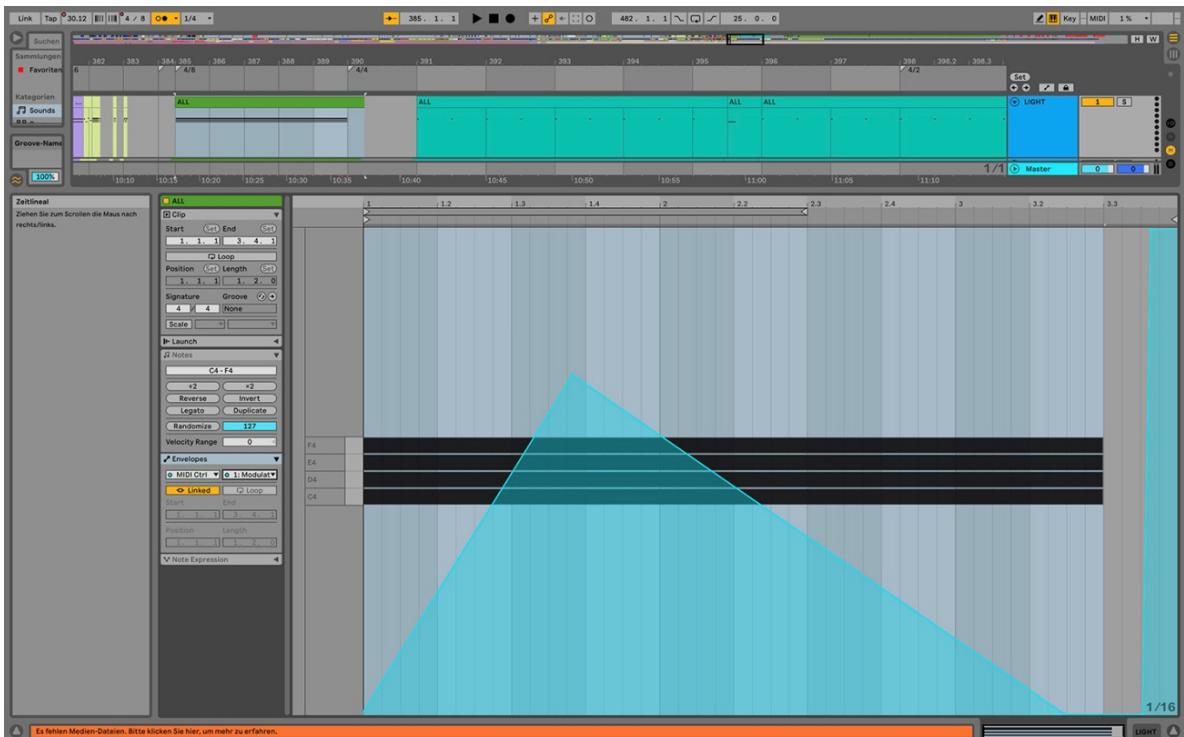Toggle MIDI Map Mode

(1097, 18)
